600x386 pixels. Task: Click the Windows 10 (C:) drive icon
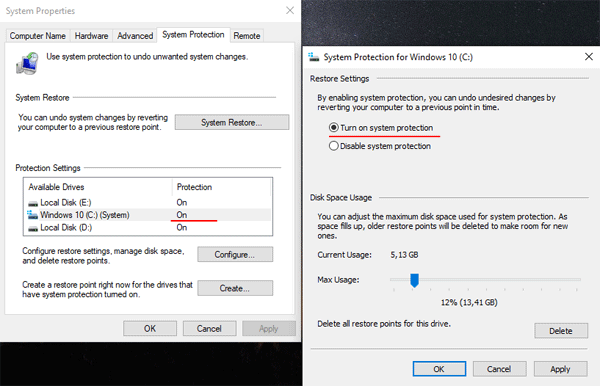coord(33,215)
